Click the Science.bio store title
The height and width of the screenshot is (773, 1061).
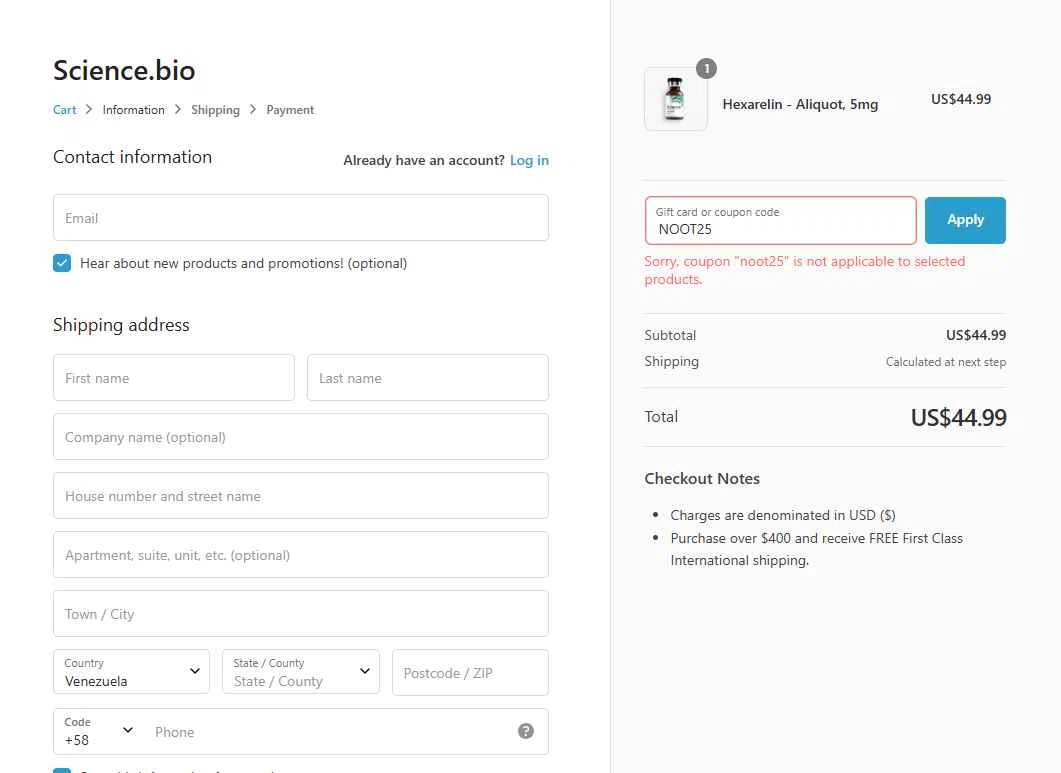click(x=124, y=70)
